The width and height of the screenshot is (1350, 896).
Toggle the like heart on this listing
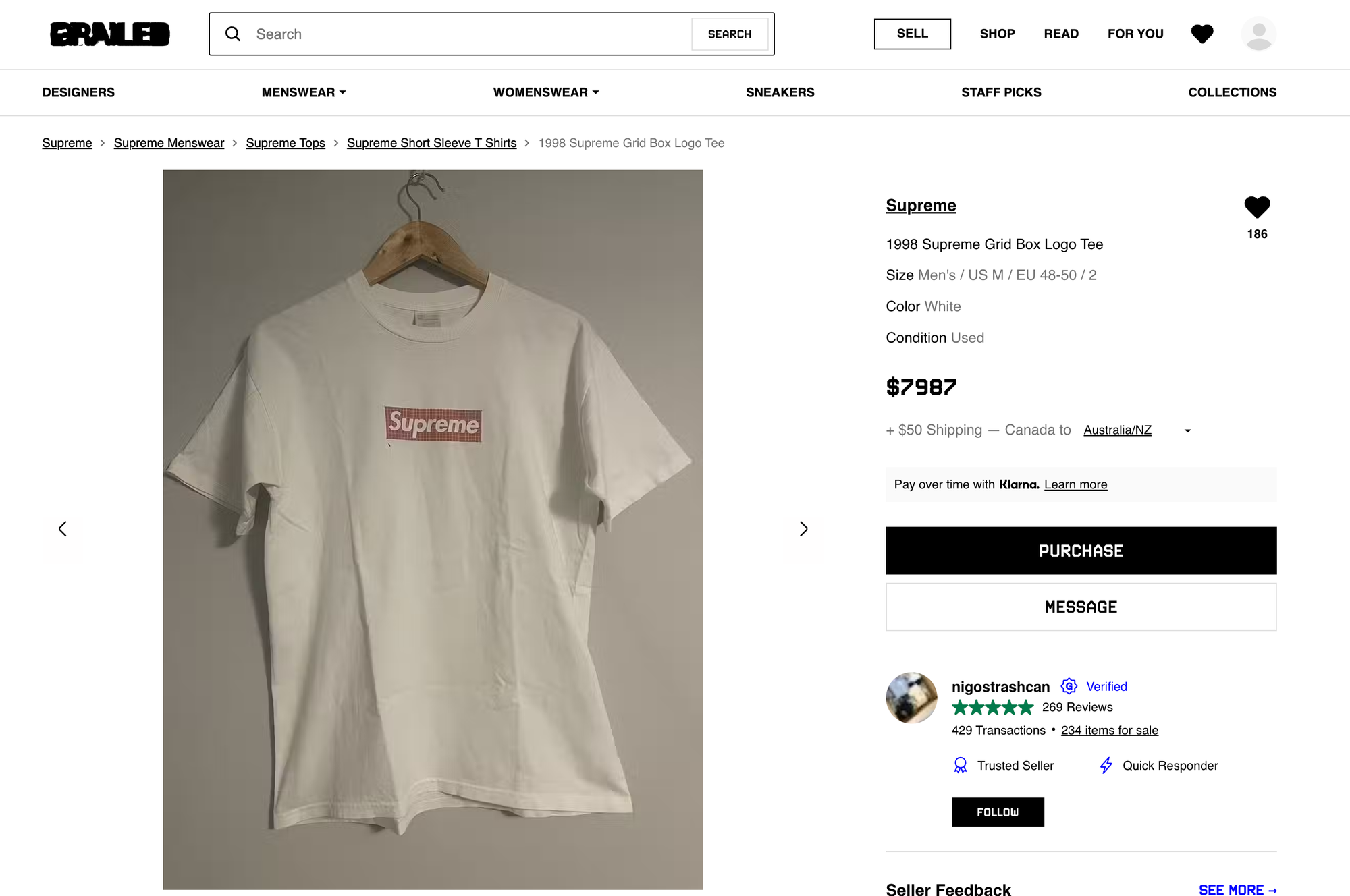[1258, 207]
